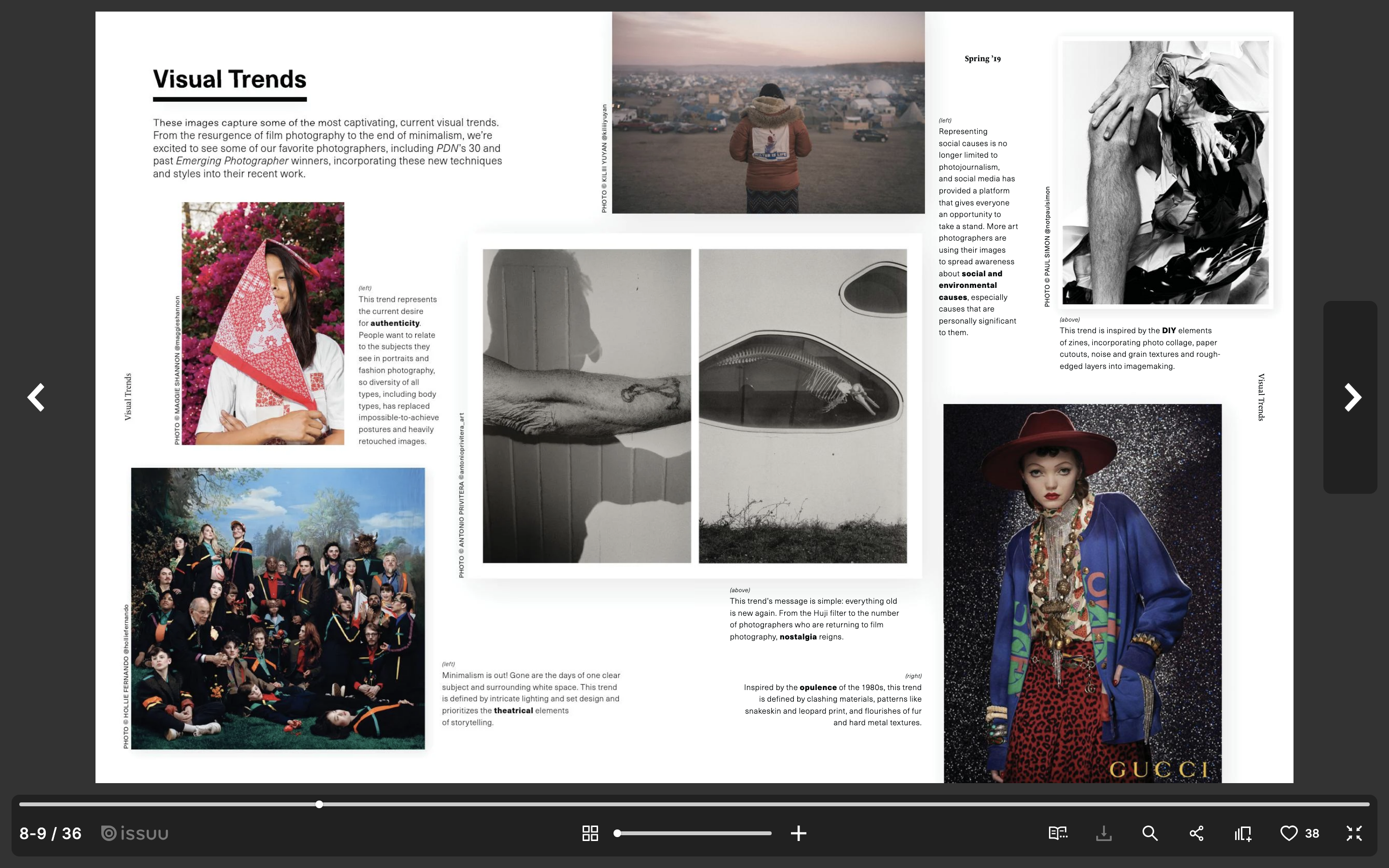This screenshot has width=1389, height=868.
Task: Open the page thumbnails grid view
Action: 590,833
